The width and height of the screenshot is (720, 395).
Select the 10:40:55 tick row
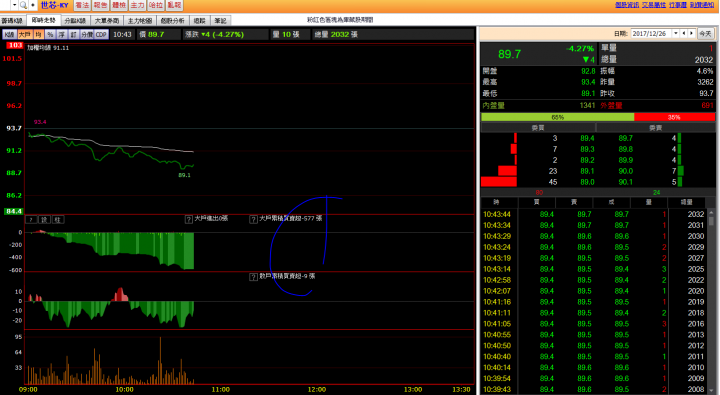594,334
